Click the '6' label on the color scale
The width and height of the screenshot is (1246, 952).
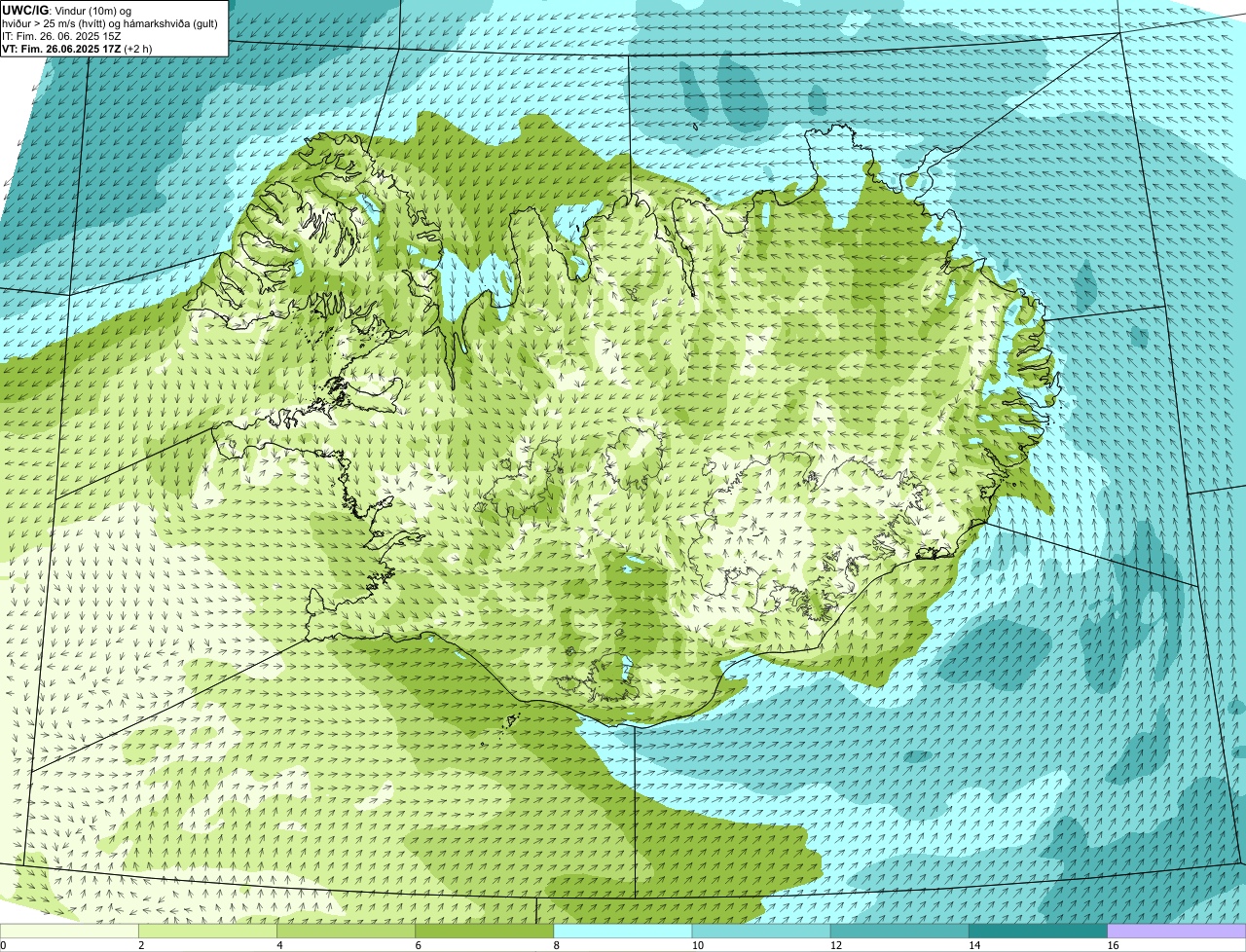pyautogui.click(x=419, y=945)
